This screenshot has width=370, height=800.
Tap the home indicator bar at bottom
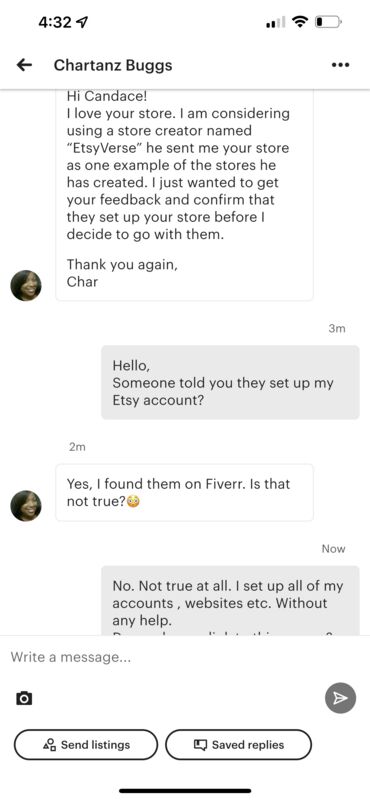pyautogui.click(x=185, y=791)
